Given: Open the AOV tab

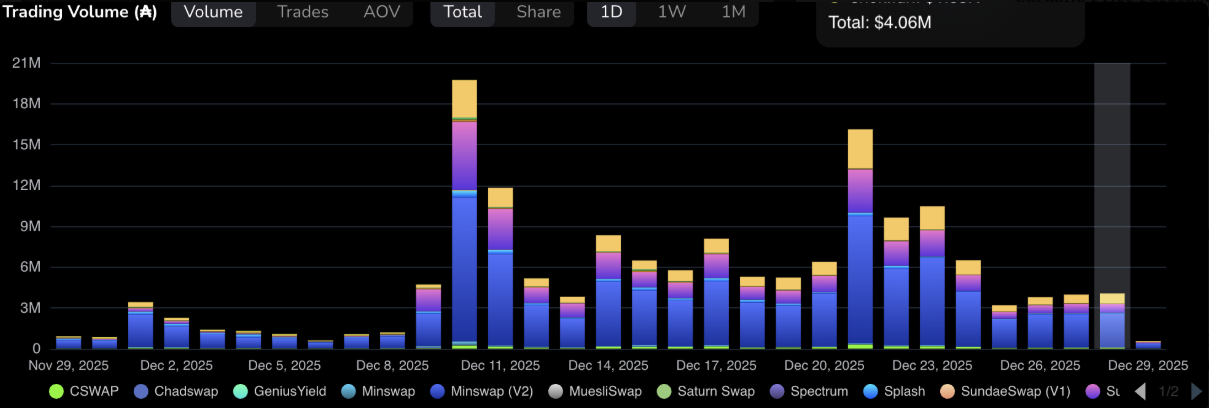Looking at the screenshot, I should [x=381, y=13].
